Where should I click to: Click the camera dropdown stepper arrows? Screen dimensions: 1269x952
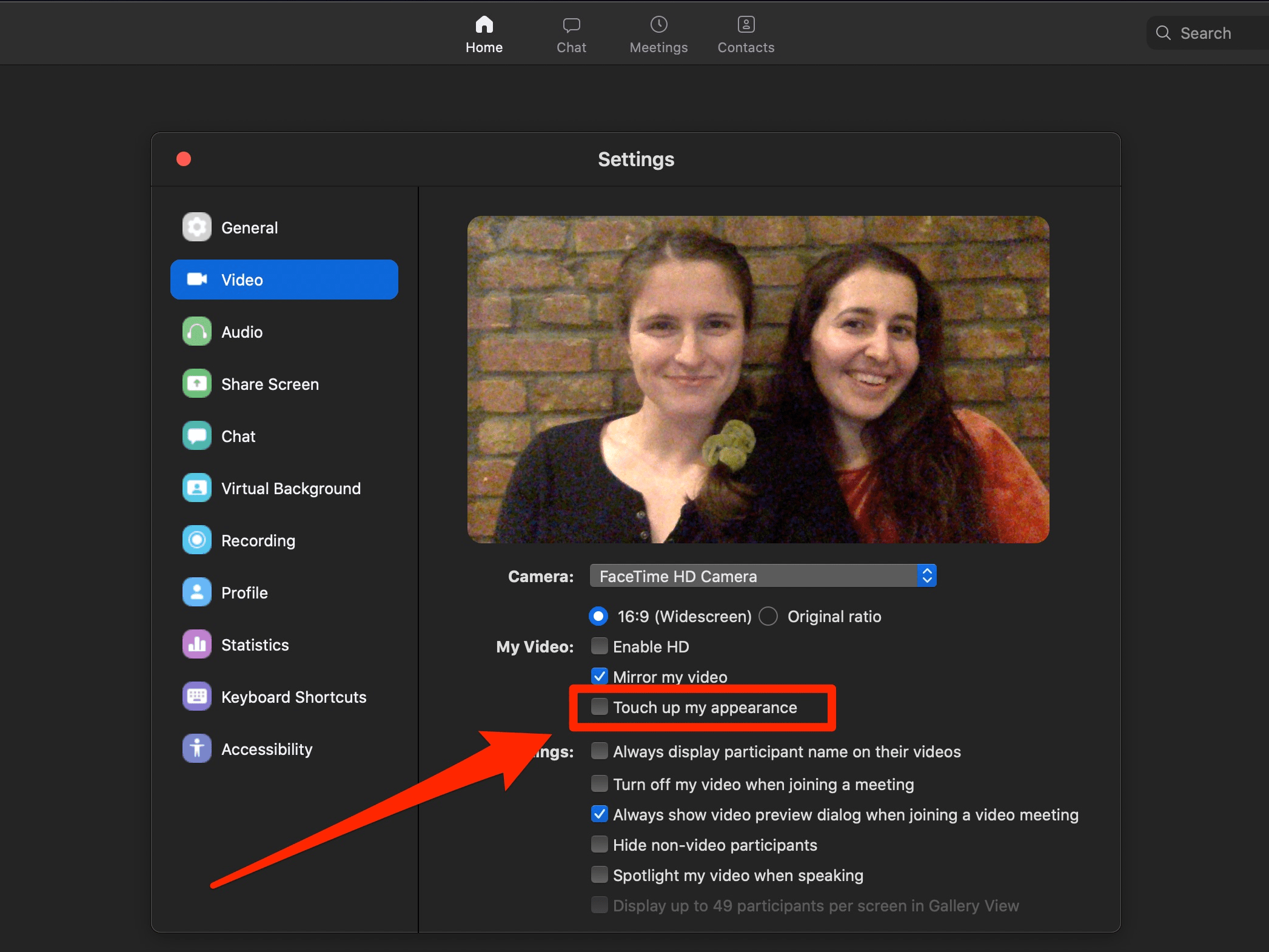pos(926,576)
